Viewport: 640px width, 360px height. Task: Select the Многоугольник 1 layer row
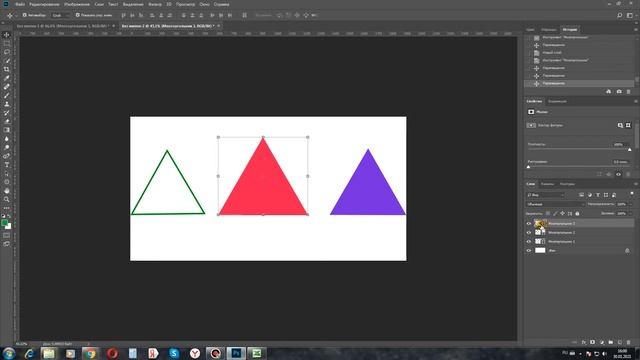coord(579,242)
